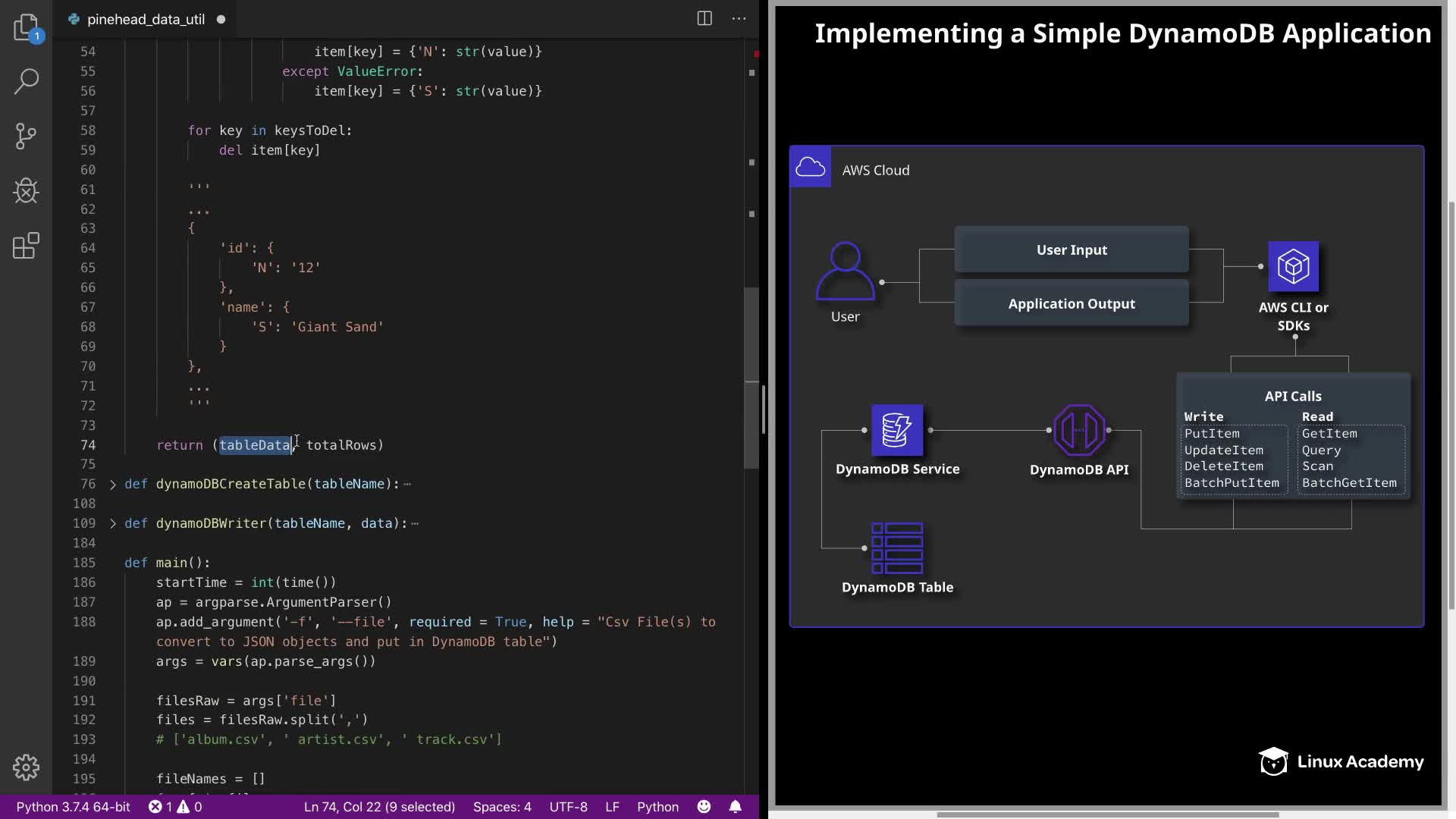Open the Extensions view icon
Viewport: 1456px width, 819px height.
pyautogui.click(x=26, y=246)
